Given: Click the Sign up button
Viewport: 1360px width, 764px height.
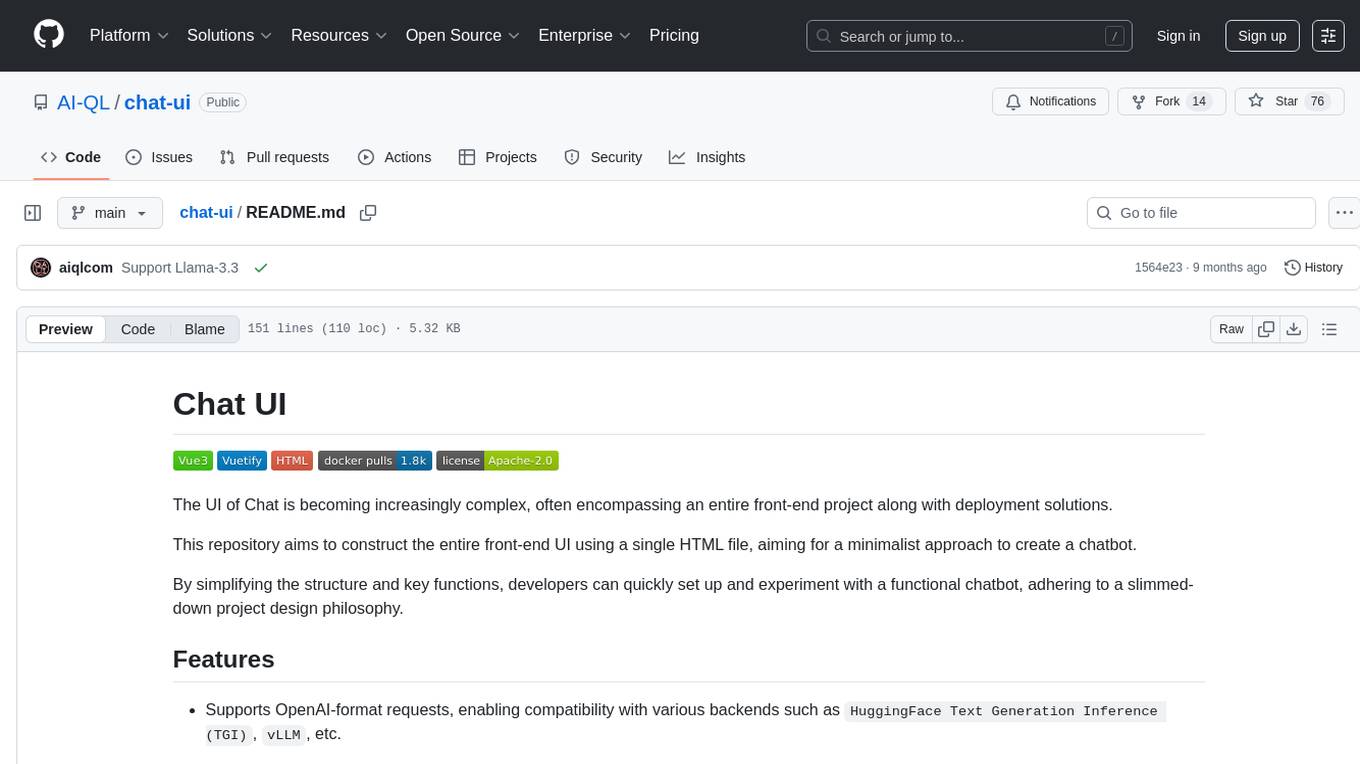Looking at the screenshot, I should 1262,36.
